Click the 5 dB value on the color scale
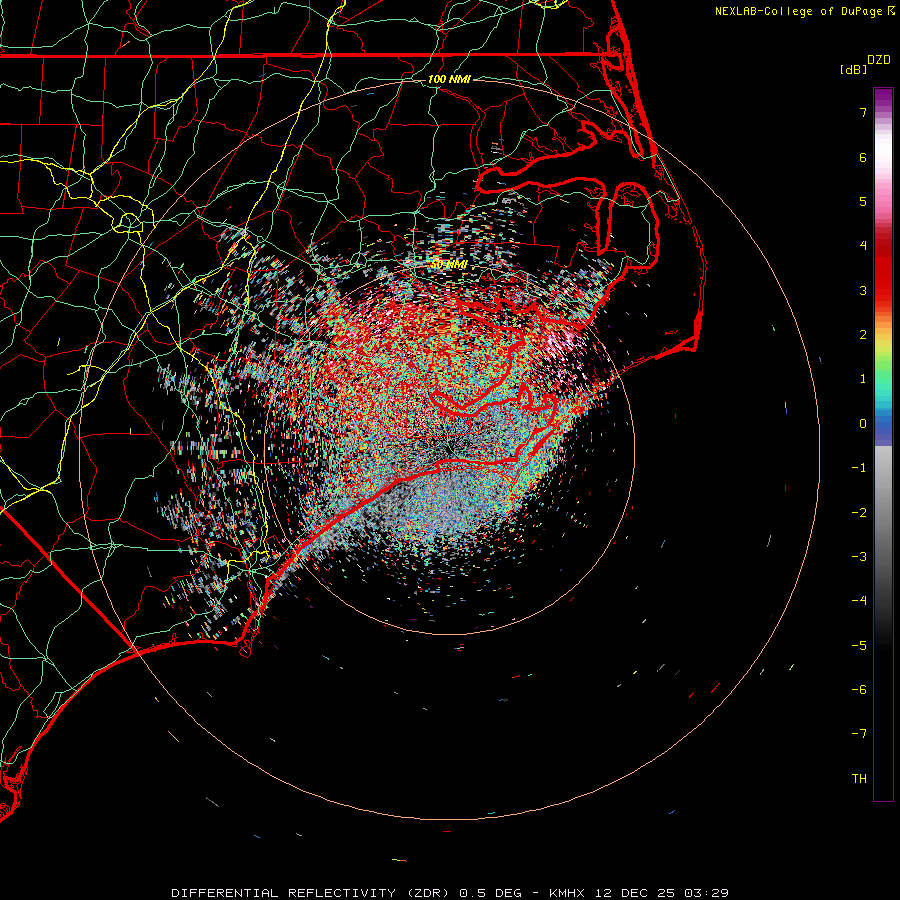Screen dimensions: 900x900 pyautogui.click(x=863, y=201)
